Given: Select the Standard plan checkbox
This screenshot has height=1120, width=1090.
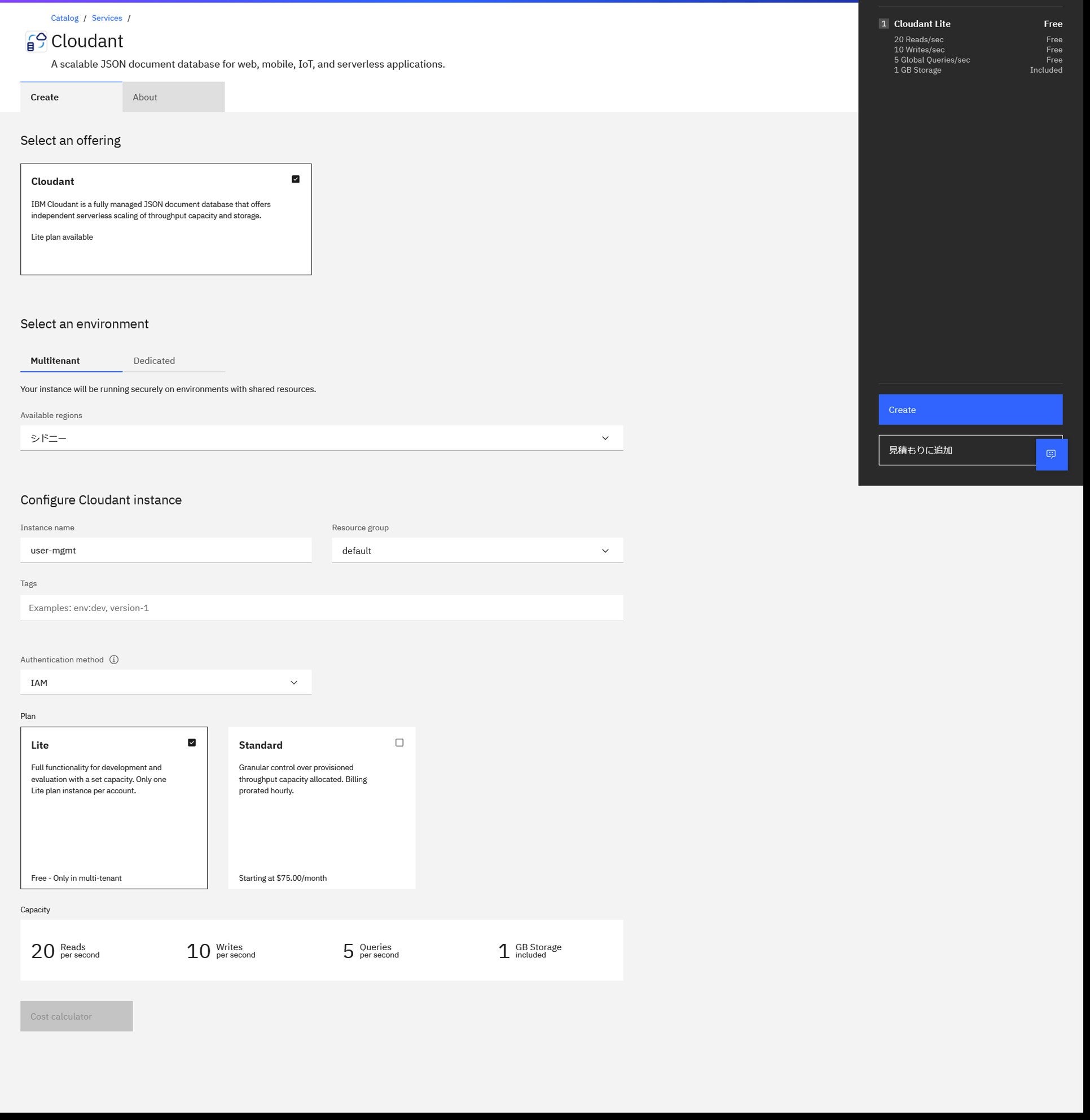Looking at the screenshot, I should tap(399, 743).
